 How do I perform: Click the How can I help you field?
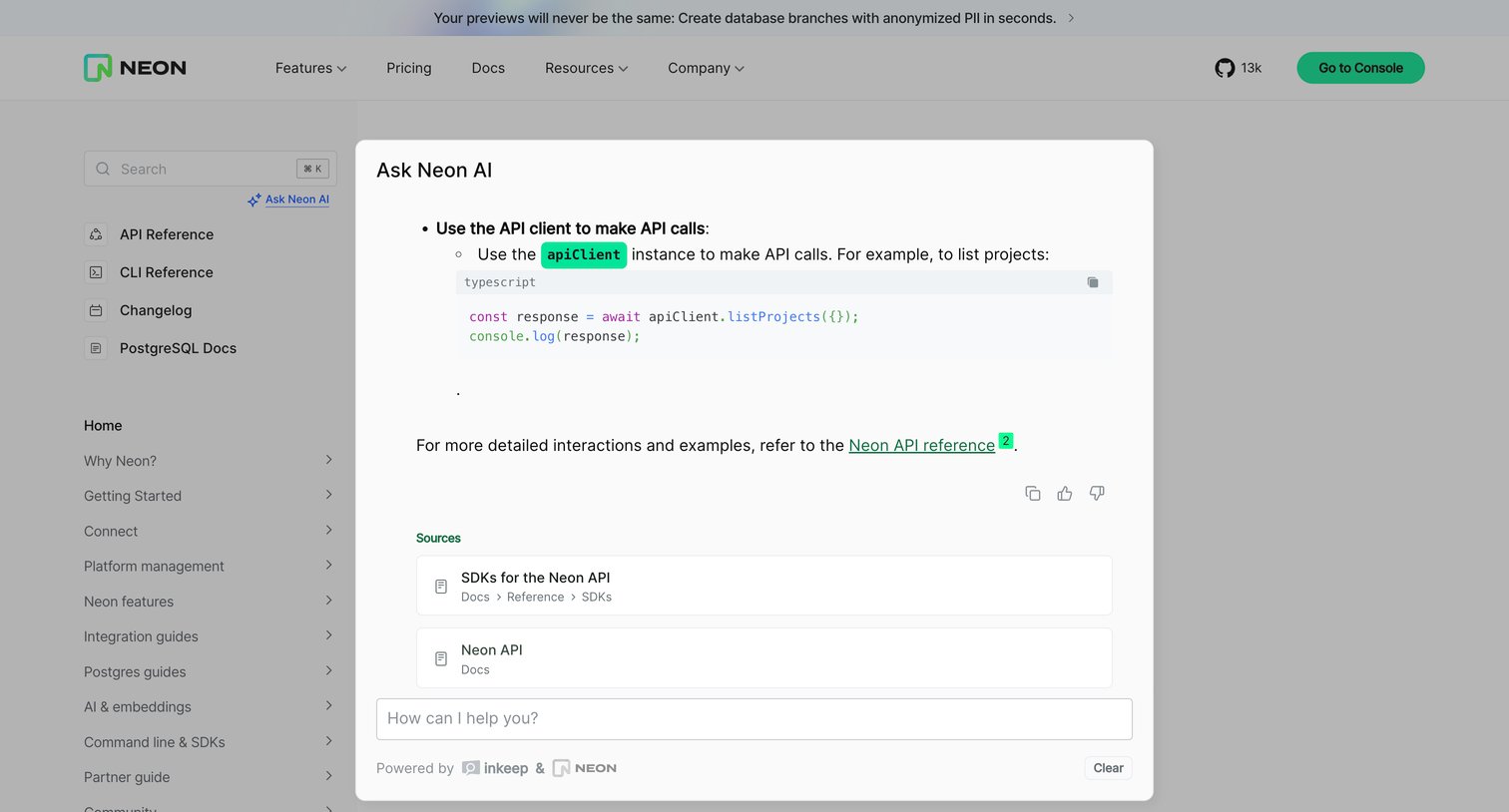[754, 719]
